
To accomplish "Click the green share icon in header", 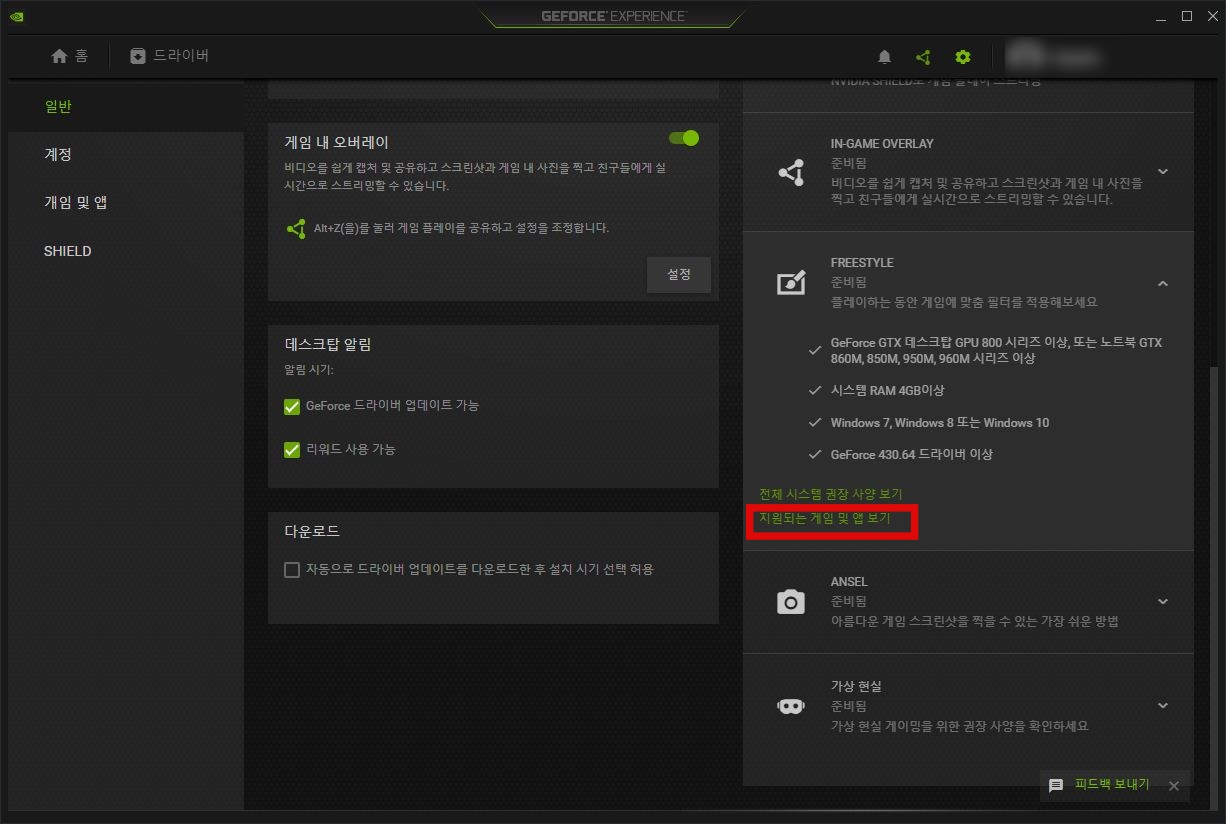I will [x=923, y=57].
